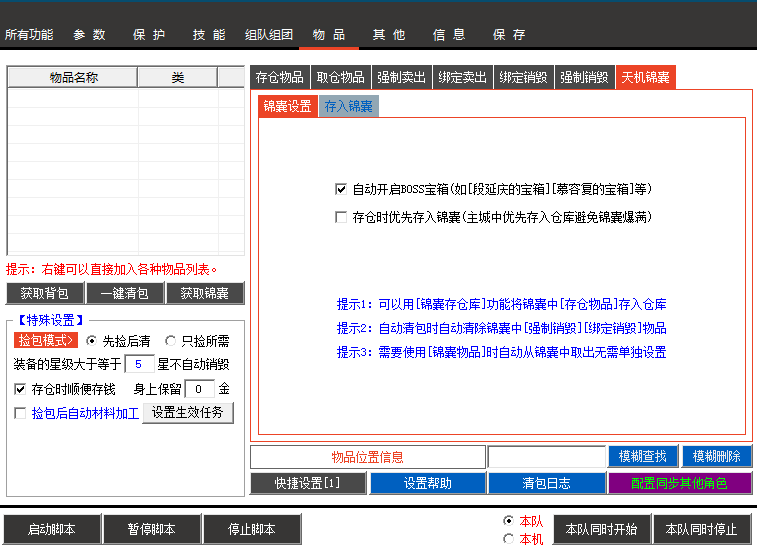Click 一键清包 button
Image resolution: width=757 pixels, height=551 pixels.
click(125, 293)
